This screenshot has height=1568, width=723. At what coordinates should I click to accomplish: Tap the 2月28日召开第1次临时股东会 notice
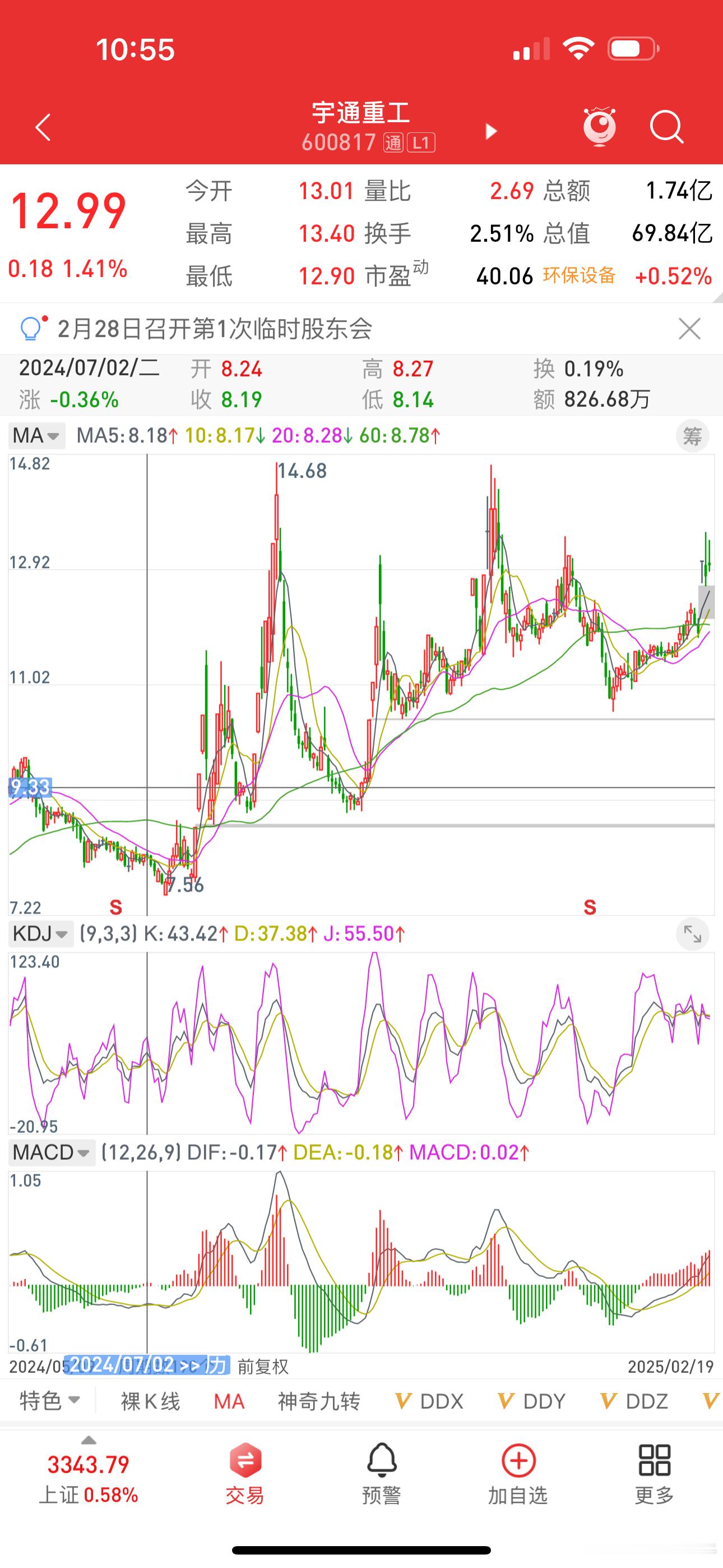[215, 329]
